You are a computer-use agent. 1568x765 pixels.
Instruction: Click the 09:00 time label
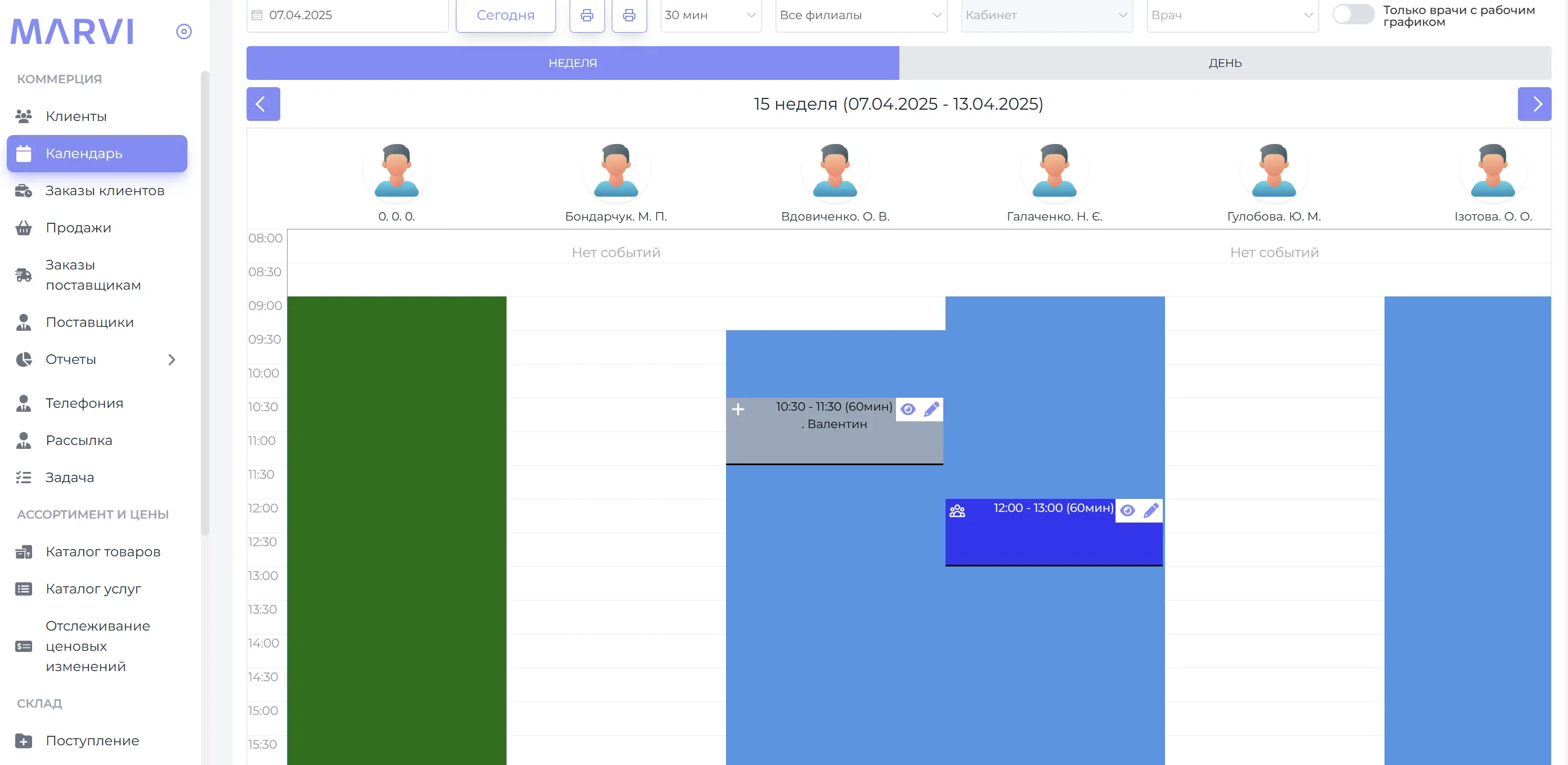[x=266, y=305]
